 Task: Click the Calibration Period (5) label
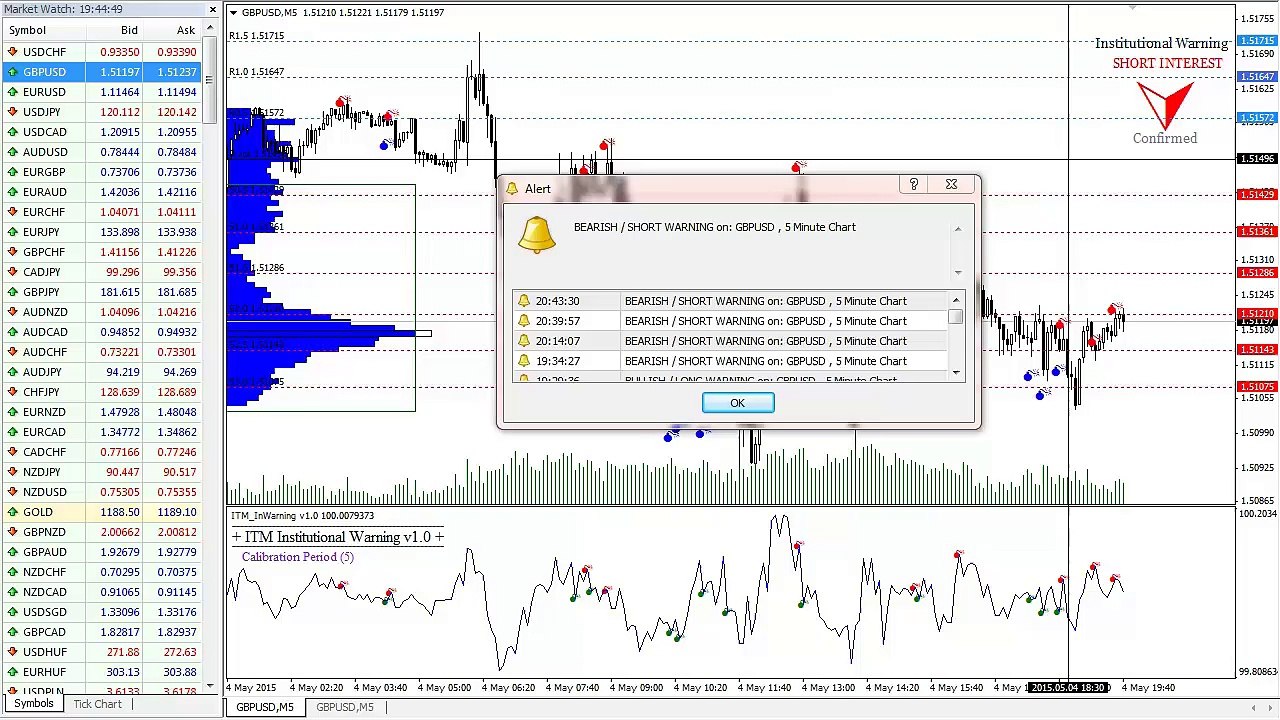297,557
